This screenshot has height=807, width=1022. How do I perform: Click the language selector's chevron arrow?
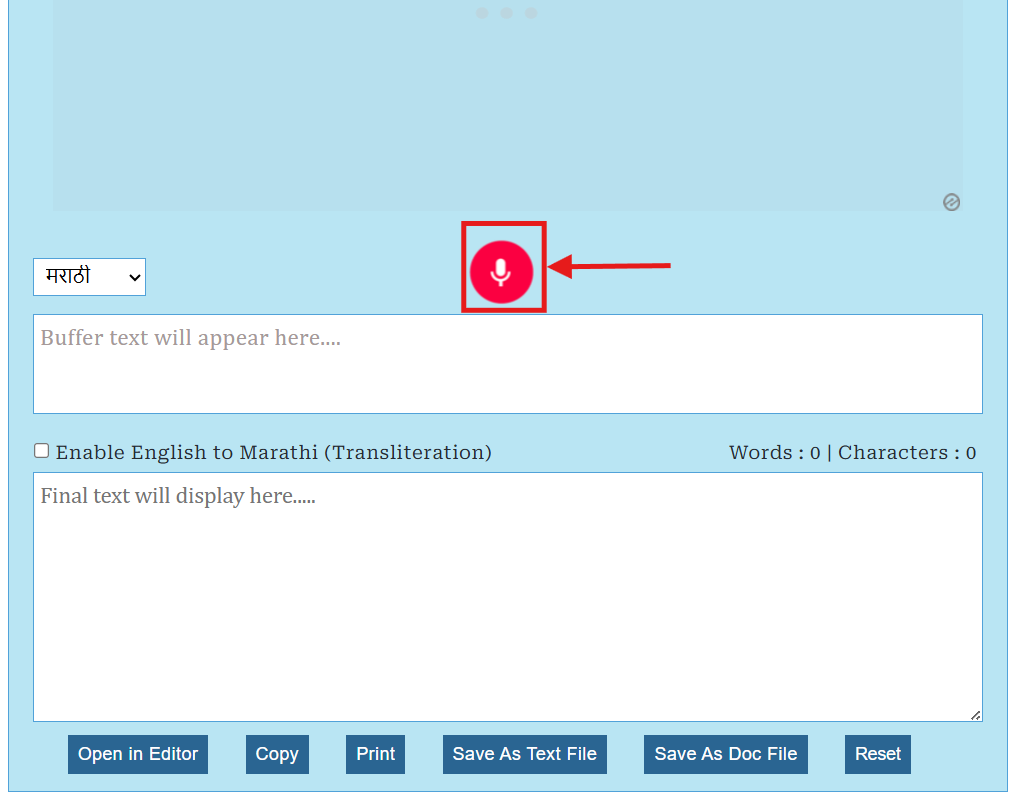coord(133,277)
